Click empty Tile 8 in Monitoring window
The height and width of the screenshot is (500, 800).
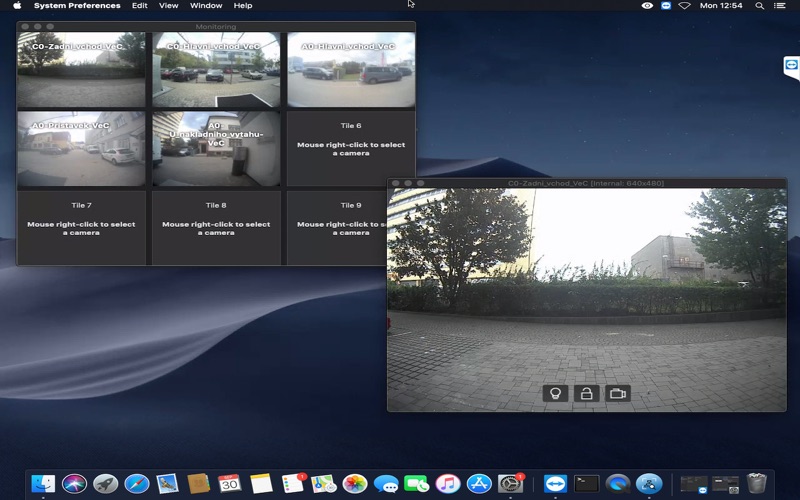tap(216, 228)
